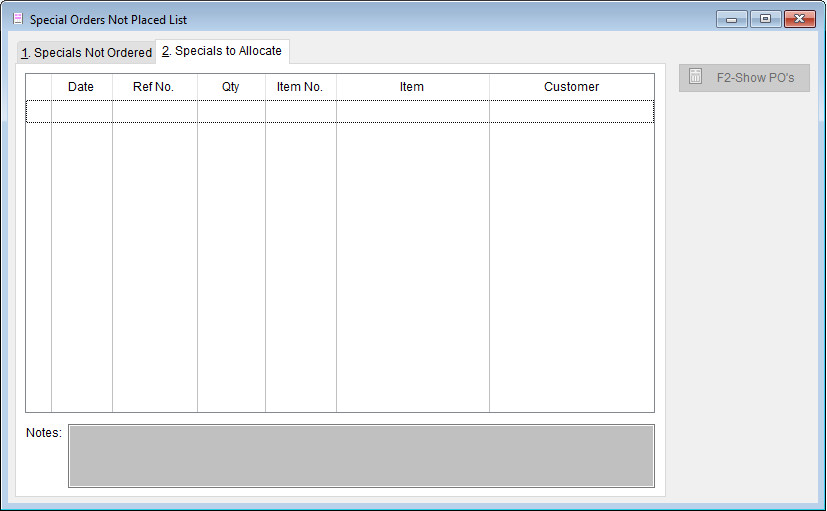Click the Ref No. column header
The image size is (827, 511).
(155, 86)
